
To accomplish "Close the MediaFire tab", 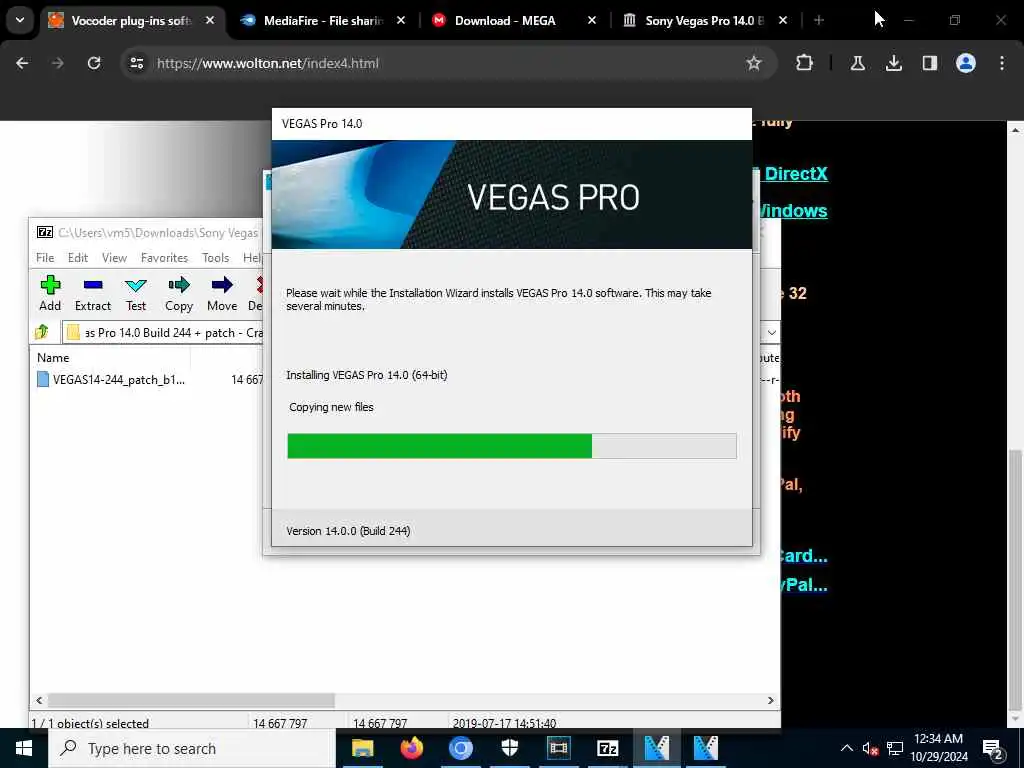I will pyautogui.click(x=401, y=21).
